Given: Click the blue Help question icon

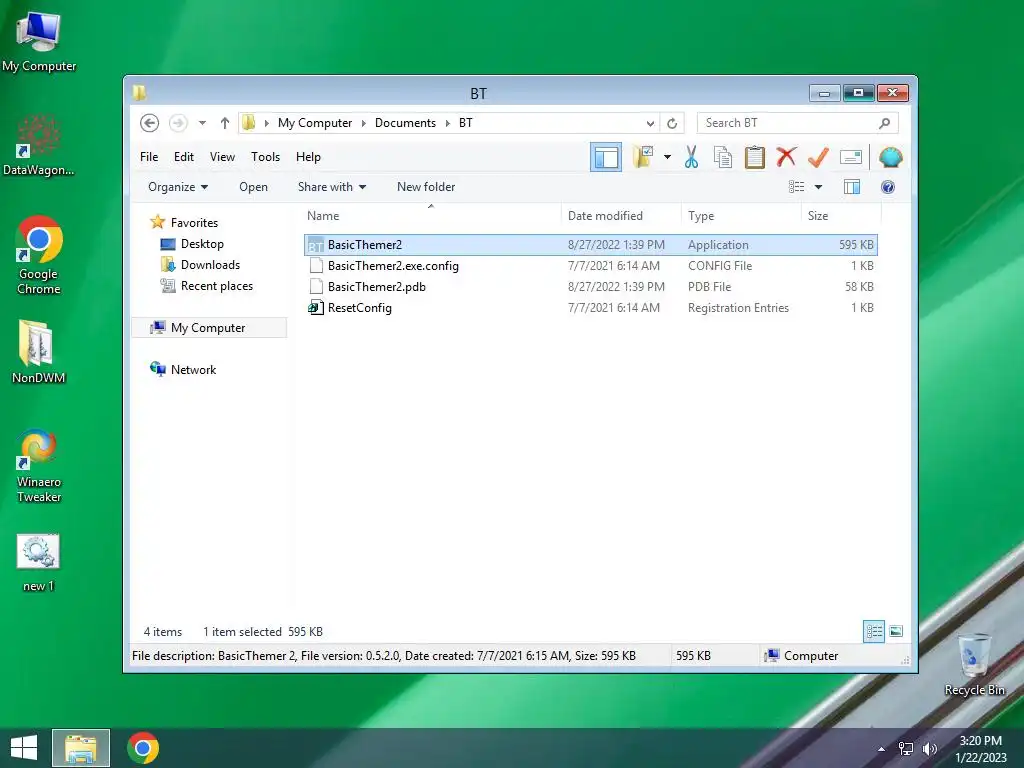Looking at the screenshot, I should click(888, 187).
